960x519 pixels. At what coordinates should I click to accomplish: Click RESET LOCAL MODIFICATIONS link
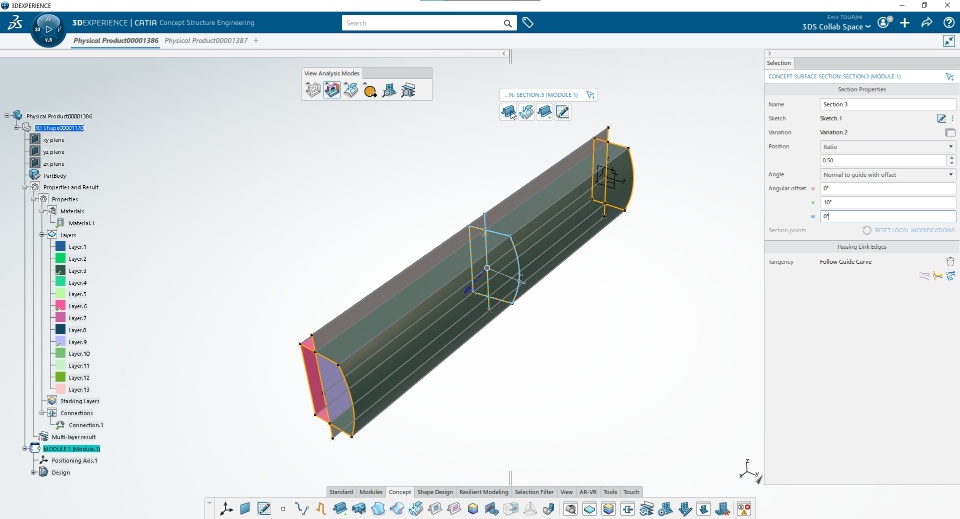tap(914, 230)
